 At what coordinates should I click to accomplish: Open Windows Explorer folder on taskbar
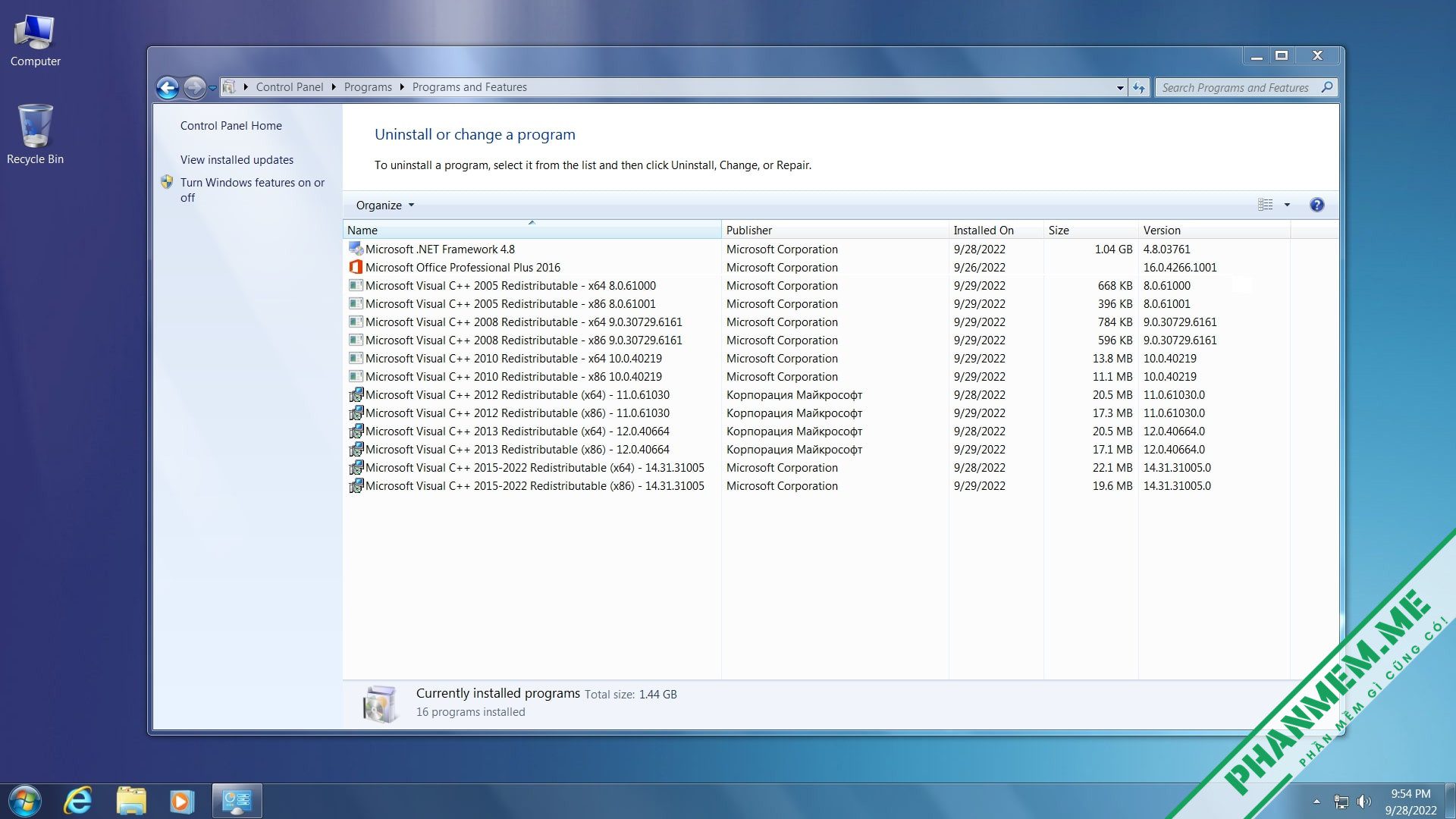pos(131,801)
